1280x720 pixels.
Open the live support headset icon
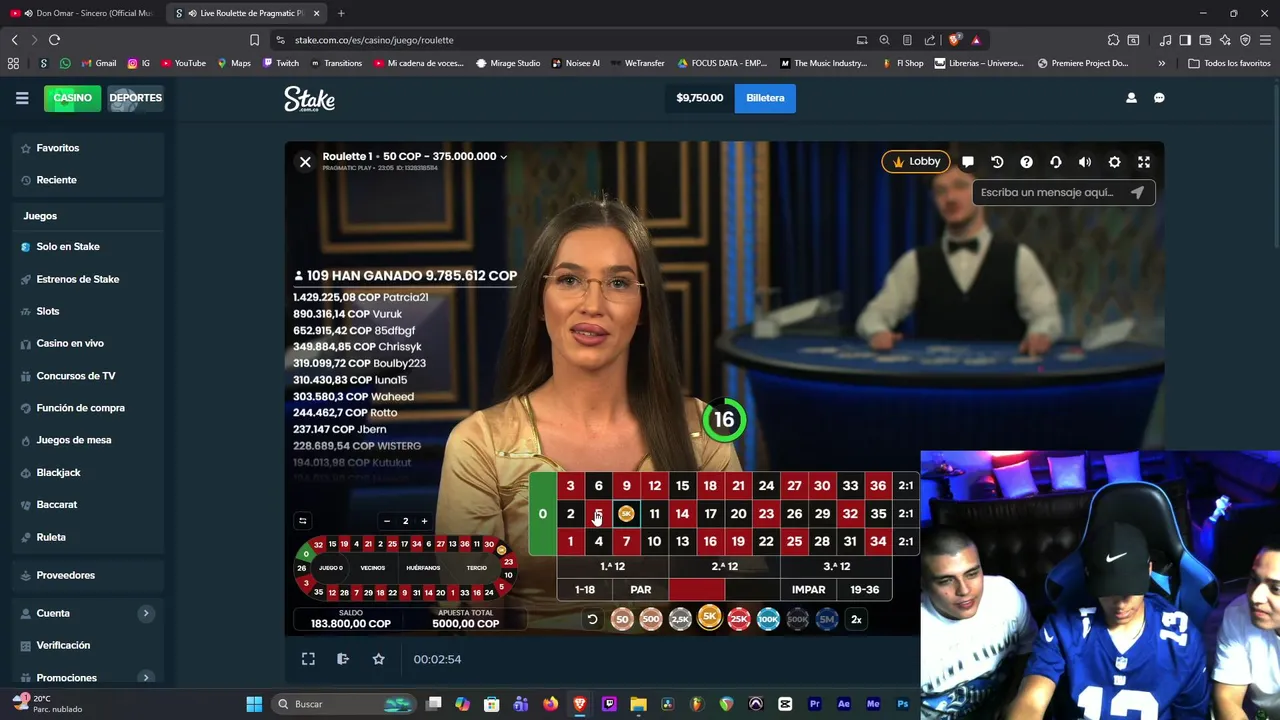click(1055, 162)
